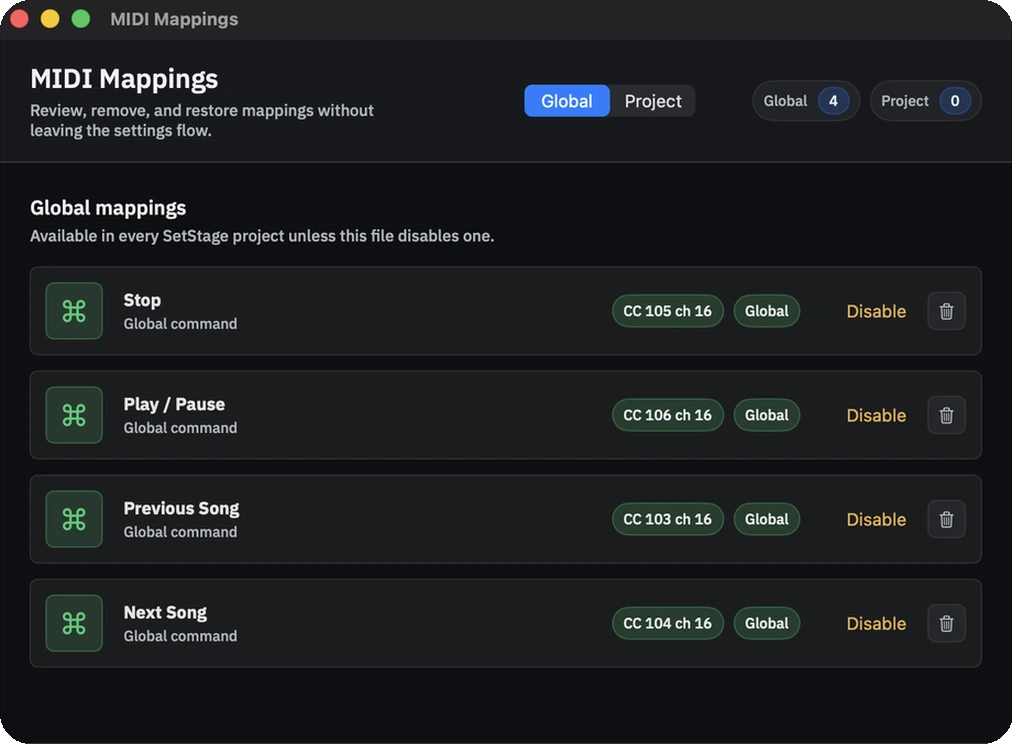The image size is (1013, 744).
Task: Maximize the window with green button
Action: point(81,19)
